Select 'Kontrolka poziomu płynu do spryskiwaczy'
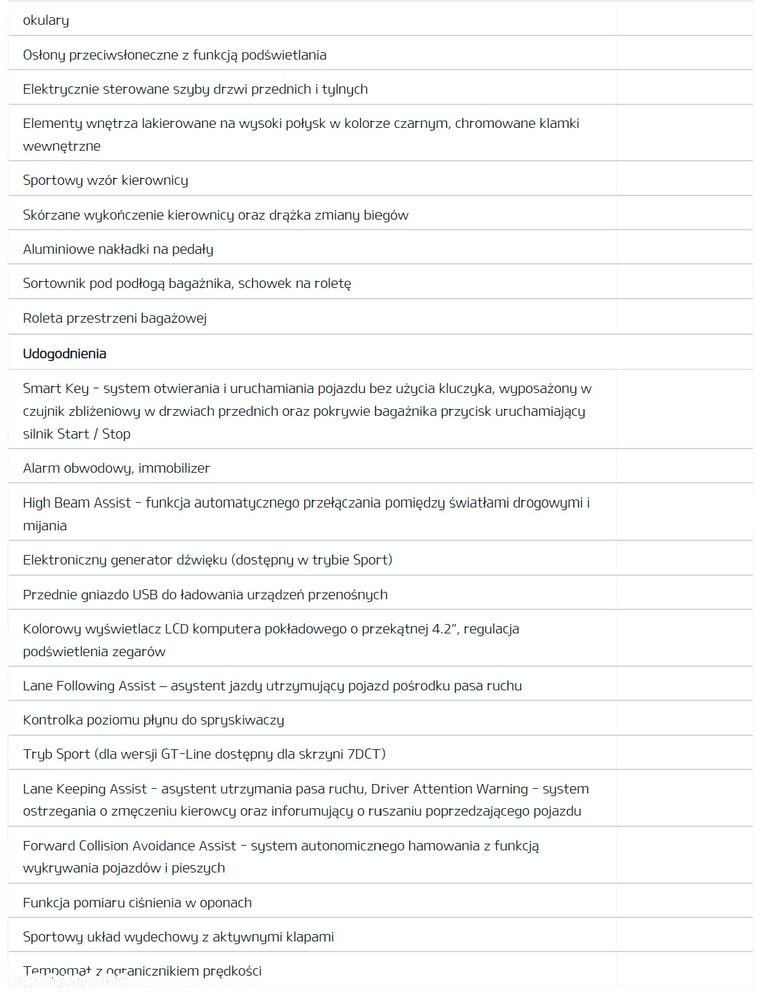758x999 pixels. click(x=154, y=719)
